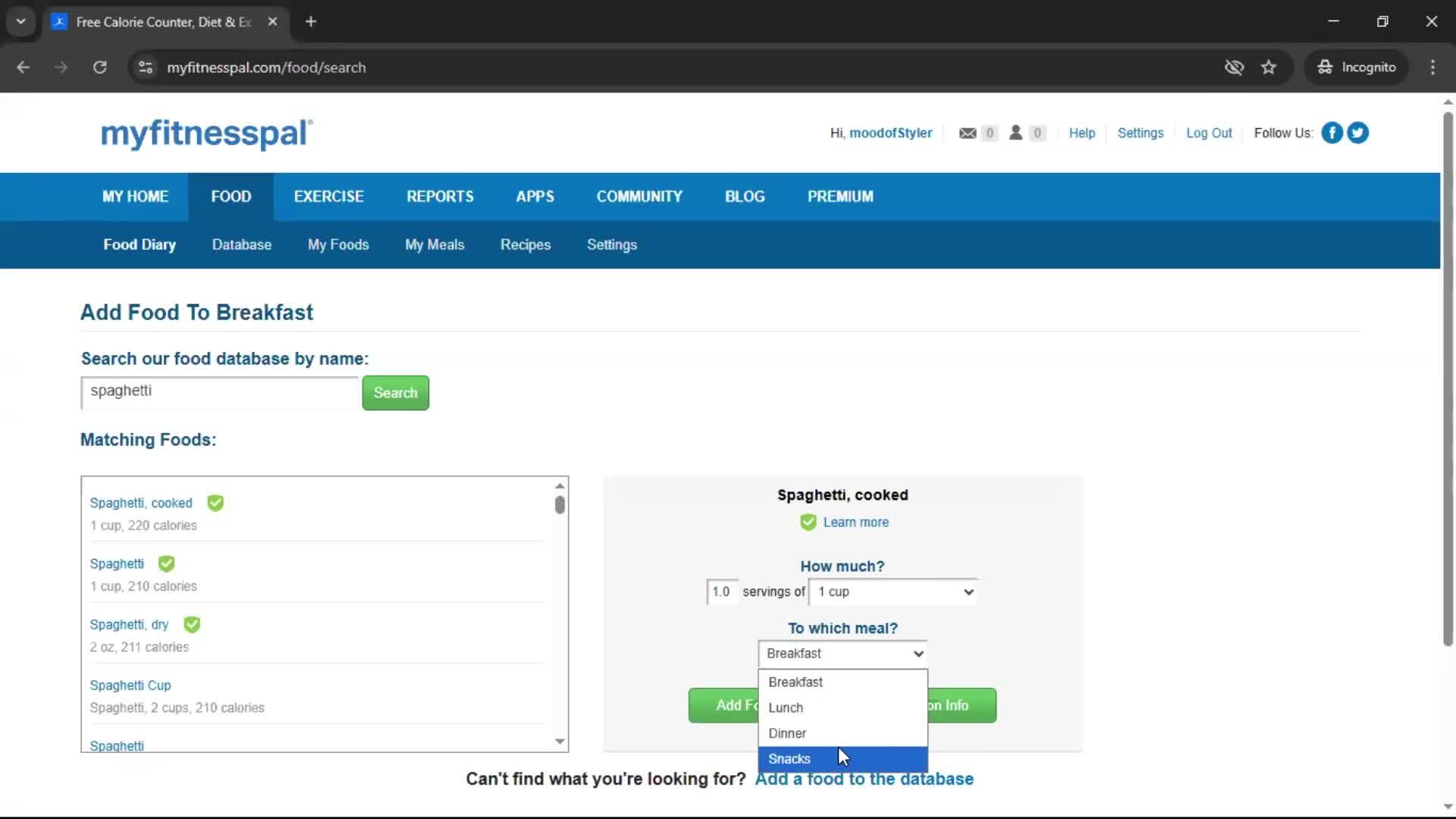The width and height of the screenshot is (1456, 819).
Task: Open Database in the sub-navigation
Action: tap(242, 245)
